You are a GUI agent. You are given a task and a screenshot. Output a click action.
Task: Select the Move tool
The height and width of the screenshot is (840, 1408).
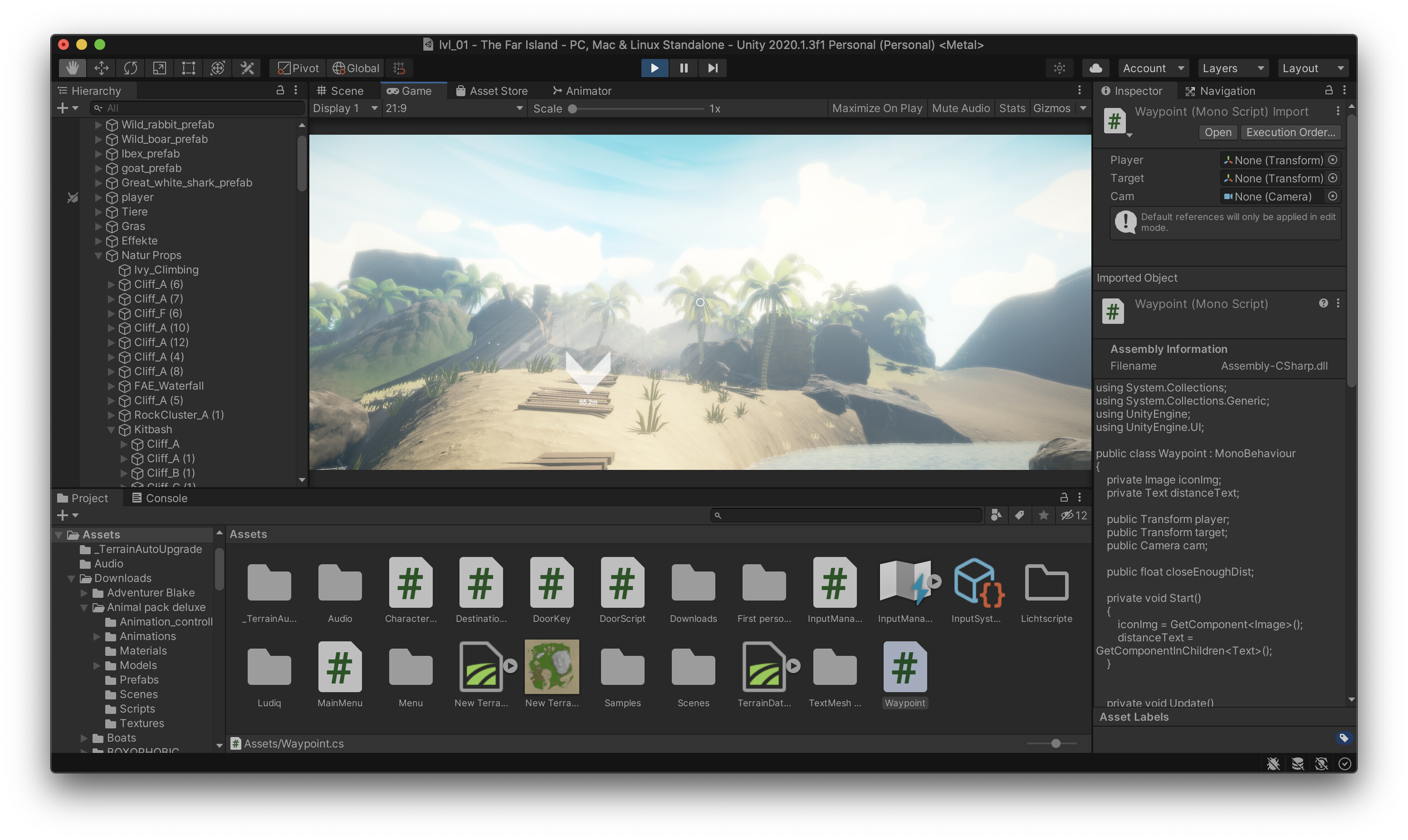101,68
